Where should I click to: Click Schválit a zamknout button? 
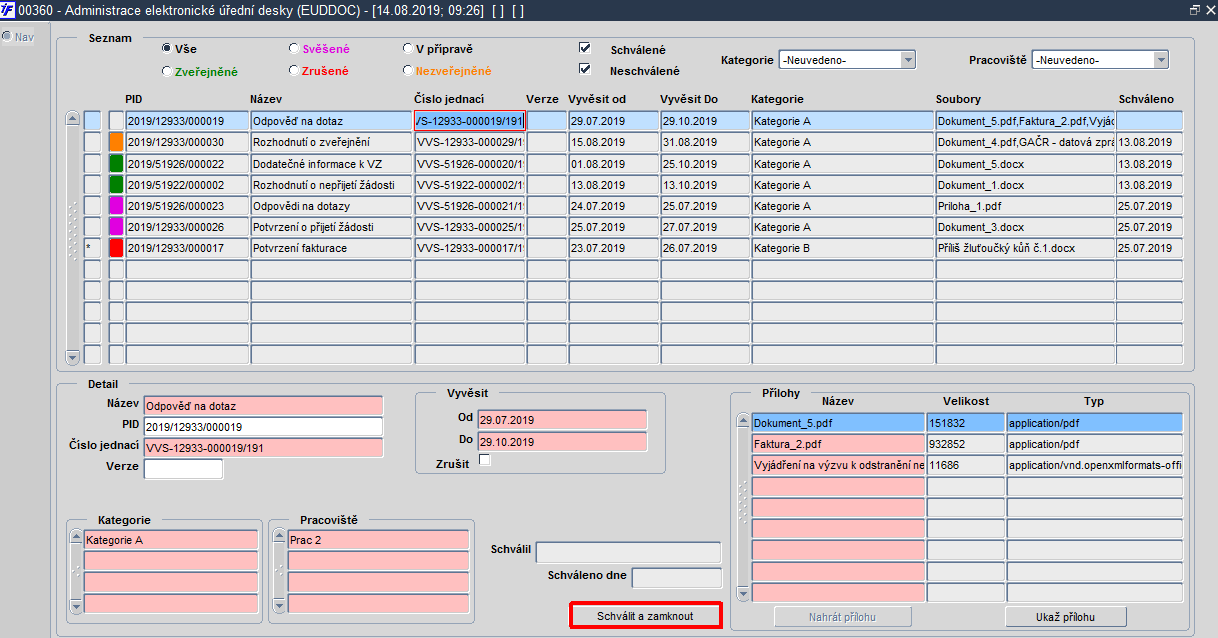(645, 615)
